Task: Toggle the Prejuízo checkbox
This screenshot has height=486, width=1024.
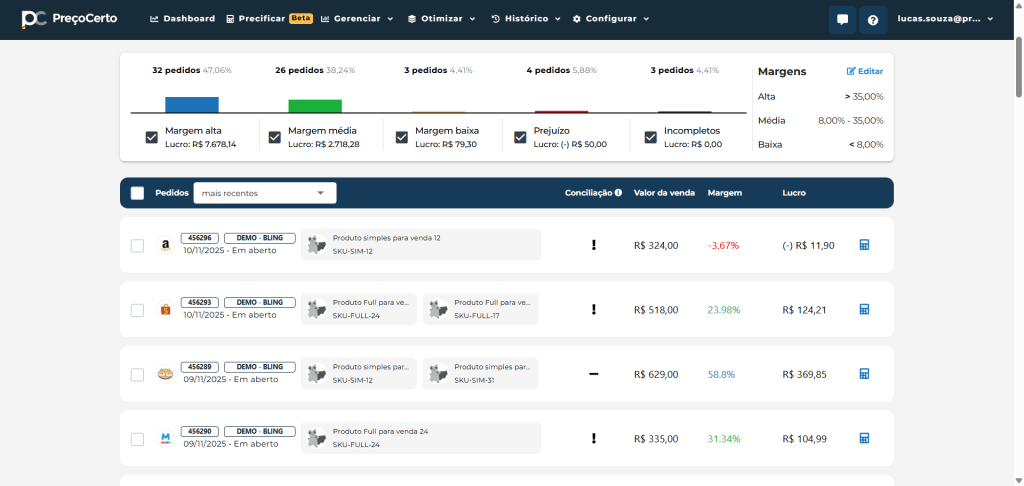Action: pos(520,137)
